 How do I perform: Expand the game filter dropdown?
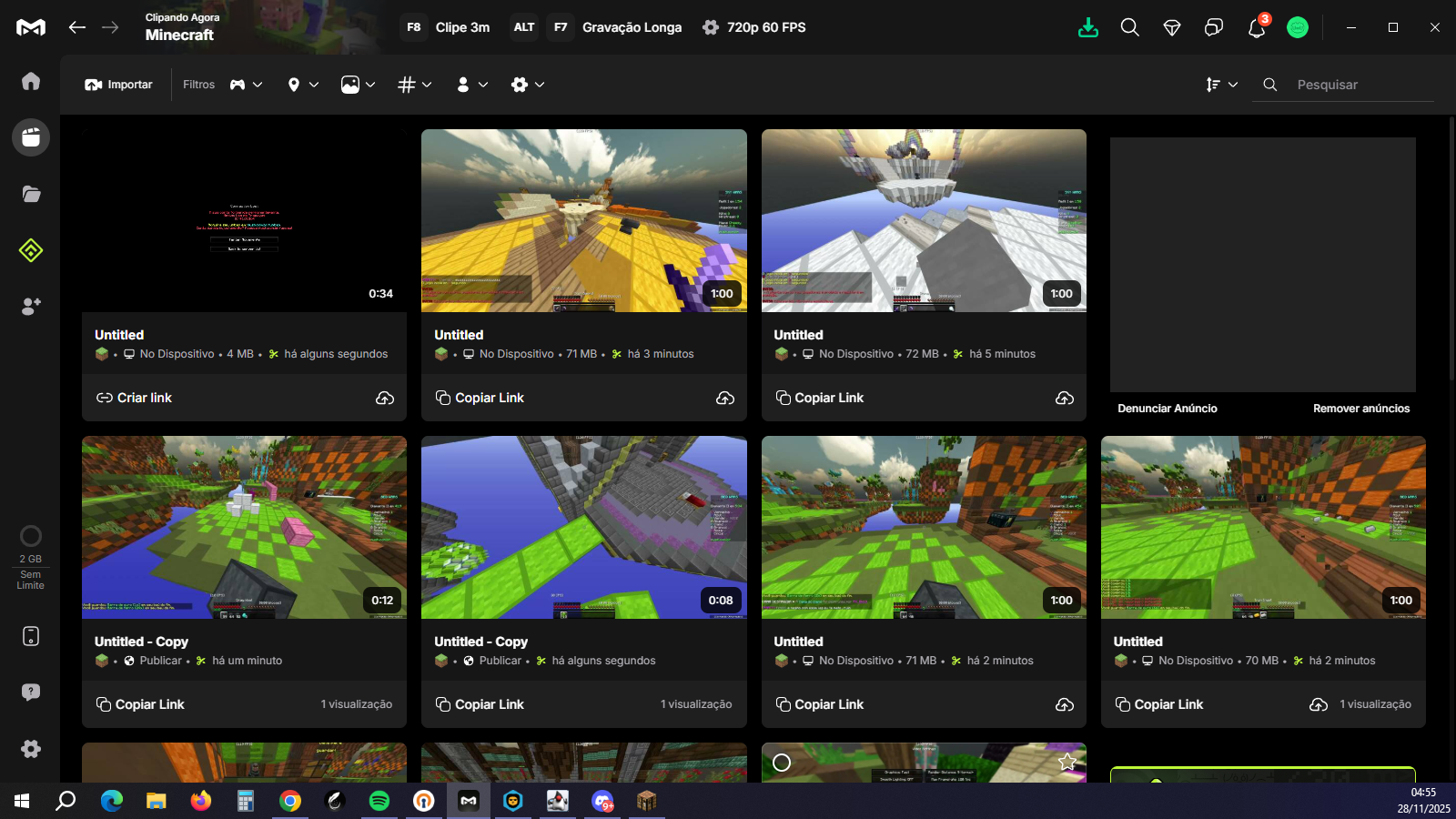click(246, 85)
